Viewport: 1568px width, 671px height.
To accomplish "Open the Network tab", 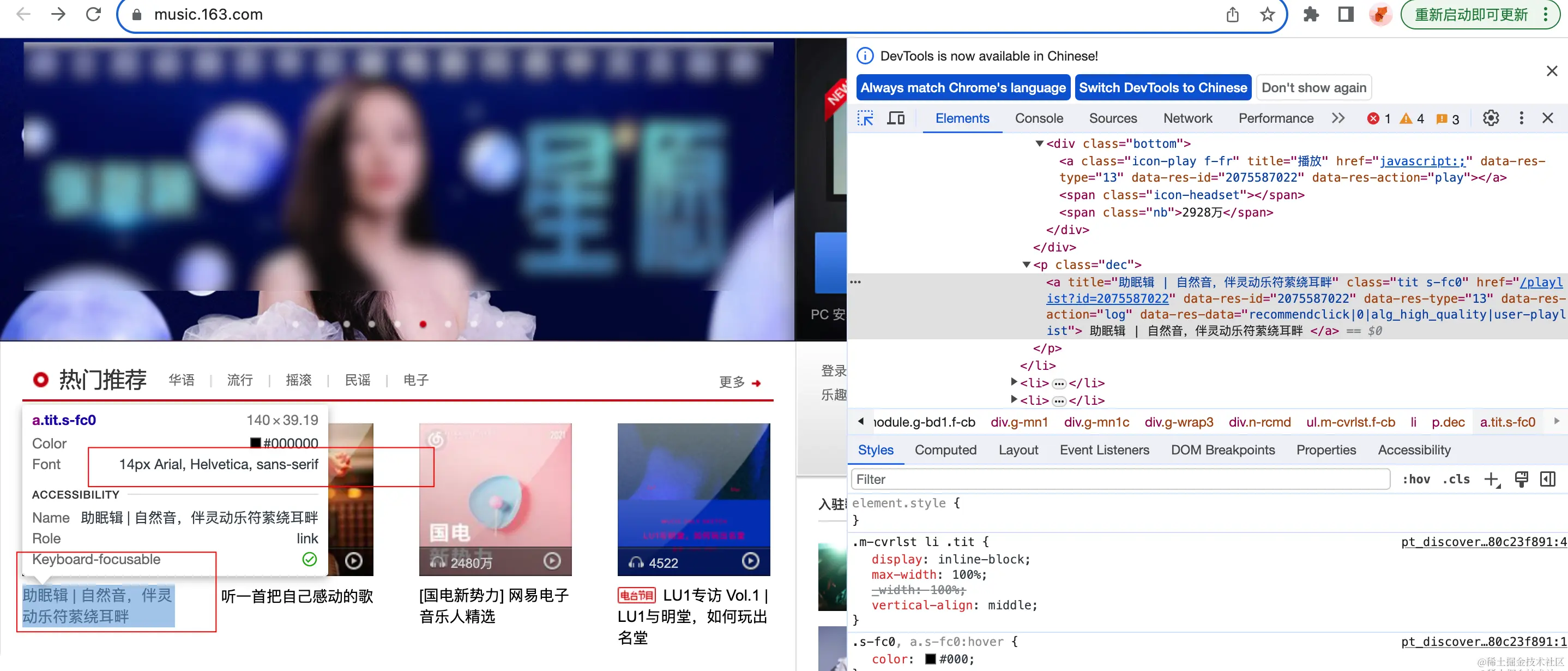I will coord(1187,118).
